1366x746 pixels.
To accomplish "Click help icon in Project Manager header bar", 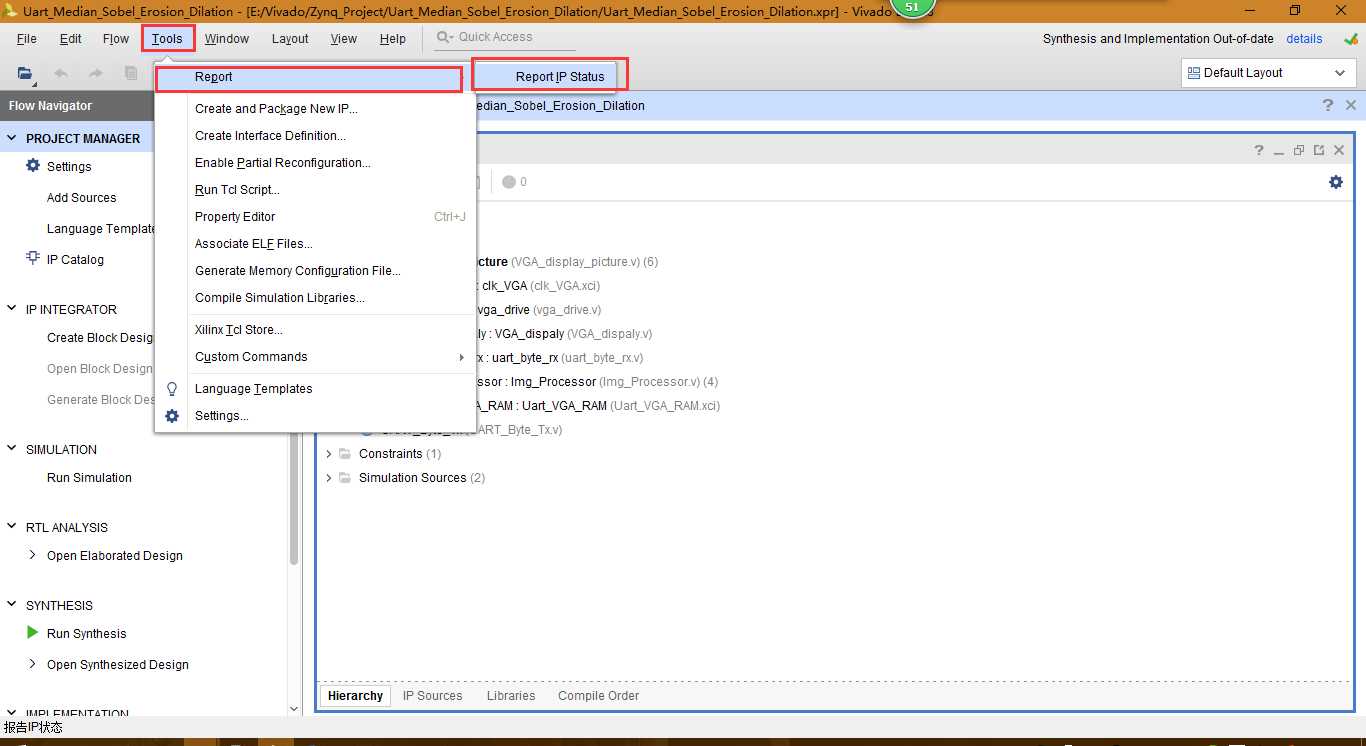I will tap(1328, 105).
